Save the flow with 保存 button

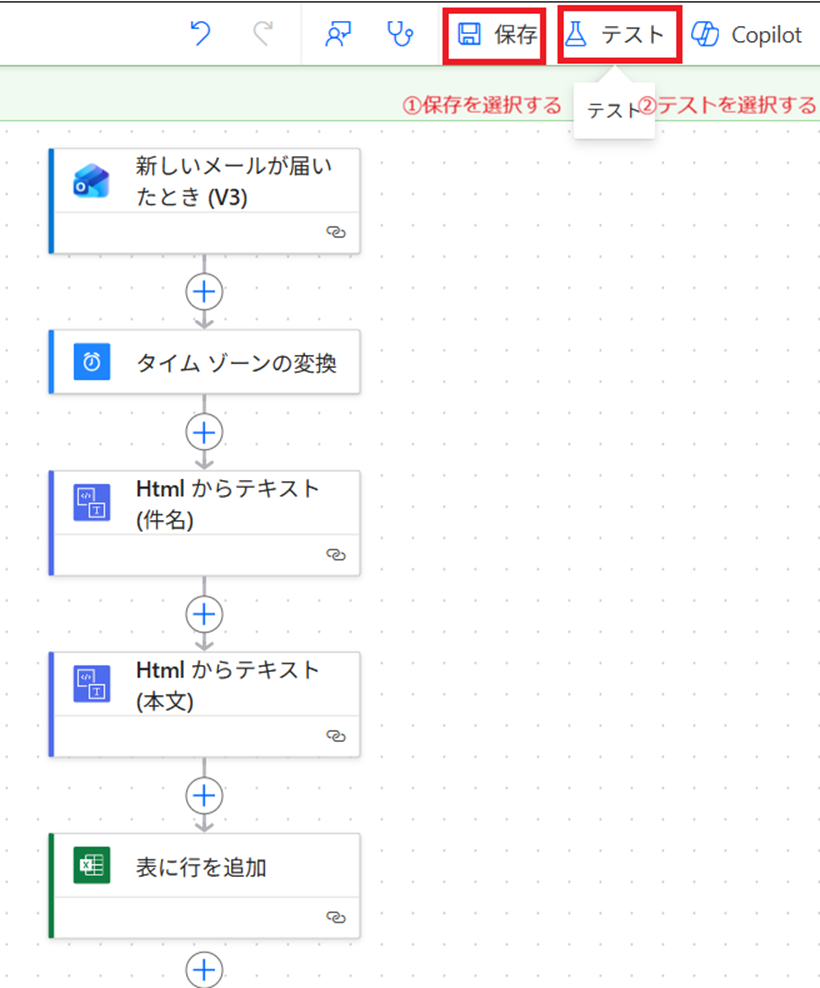point(496,35)
